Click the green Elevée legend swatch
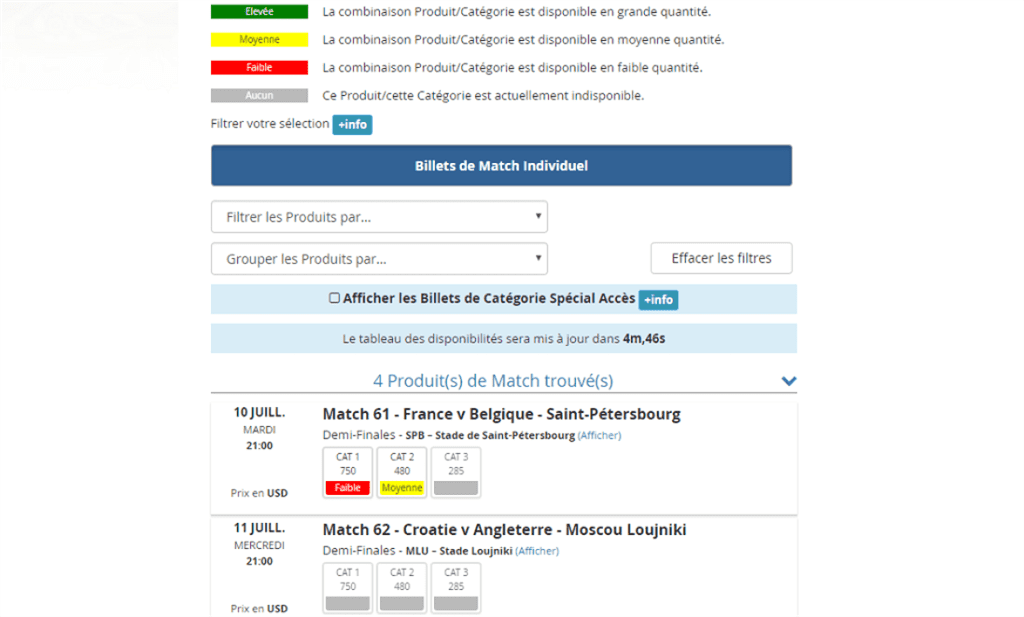The height and width of the screenshot is (617, 1024). pyautogui.click(x=259, y=12)
